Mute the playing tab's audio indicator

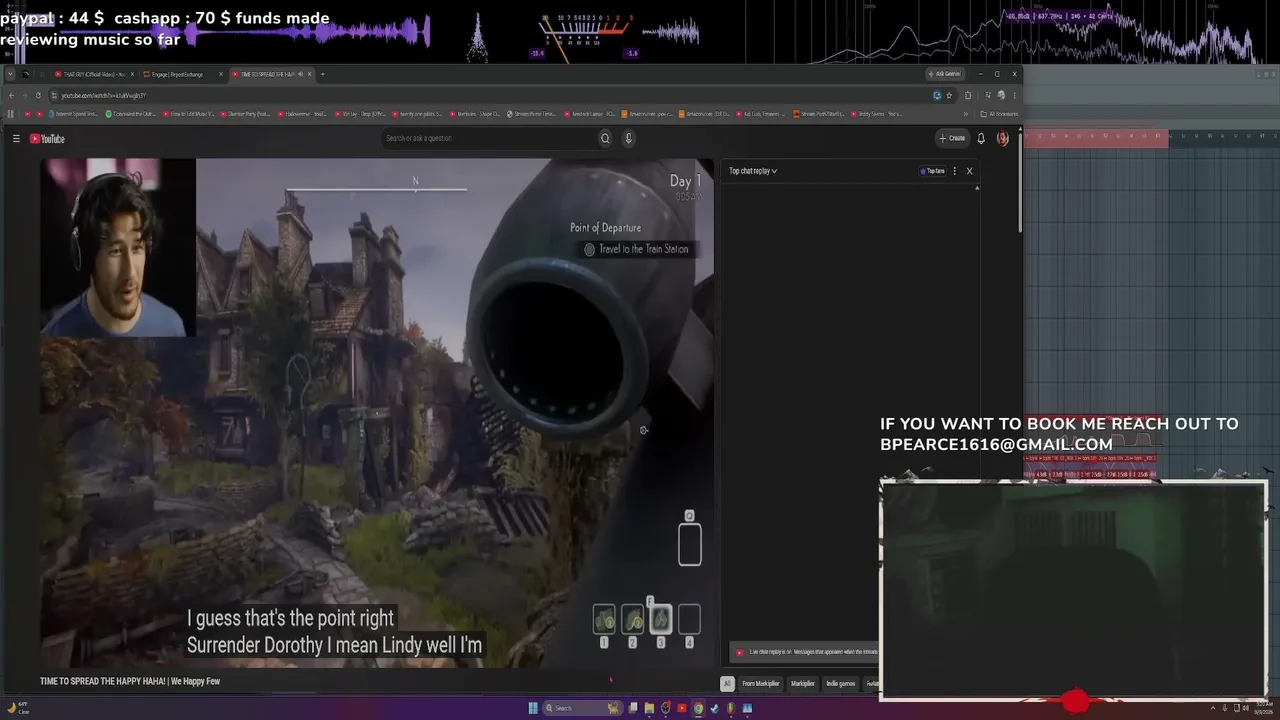299,74
